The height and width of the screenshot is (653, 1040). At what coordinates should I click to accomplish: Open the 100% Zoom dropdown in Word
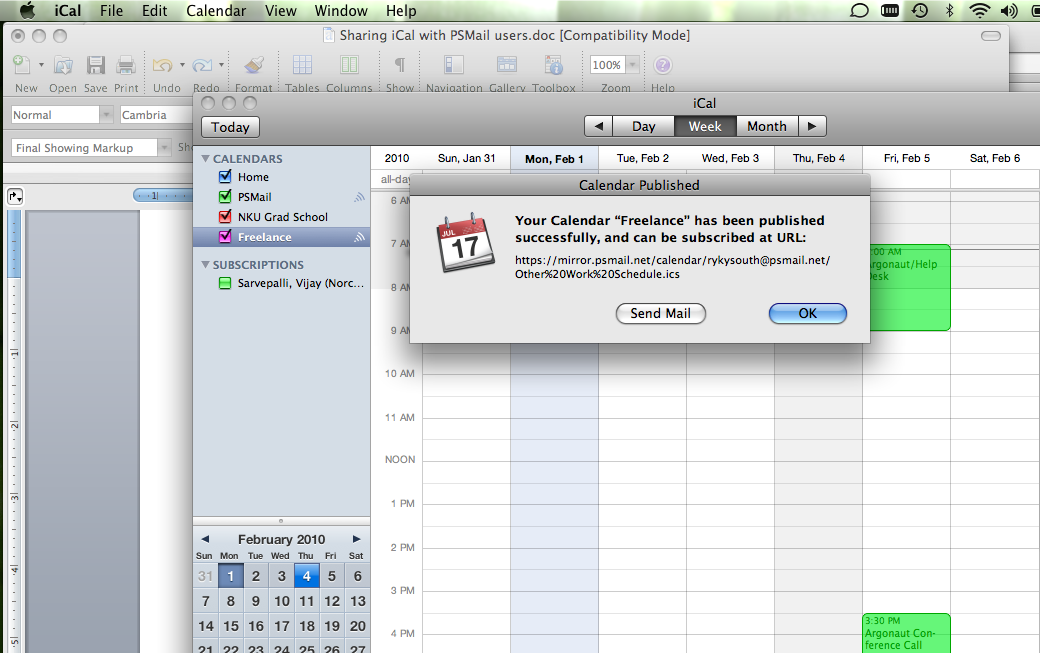pos(633,65)
